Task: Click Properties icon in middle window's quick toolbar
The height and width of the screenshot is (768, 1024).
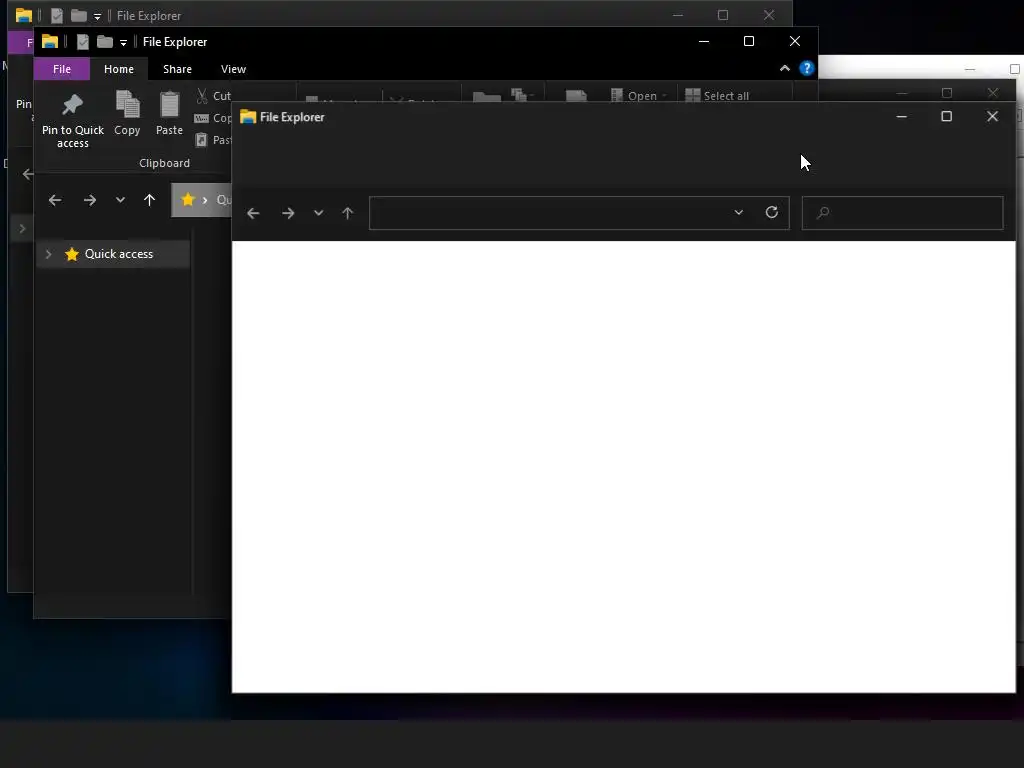Action: pyautogui.click(x=83, y=42)
